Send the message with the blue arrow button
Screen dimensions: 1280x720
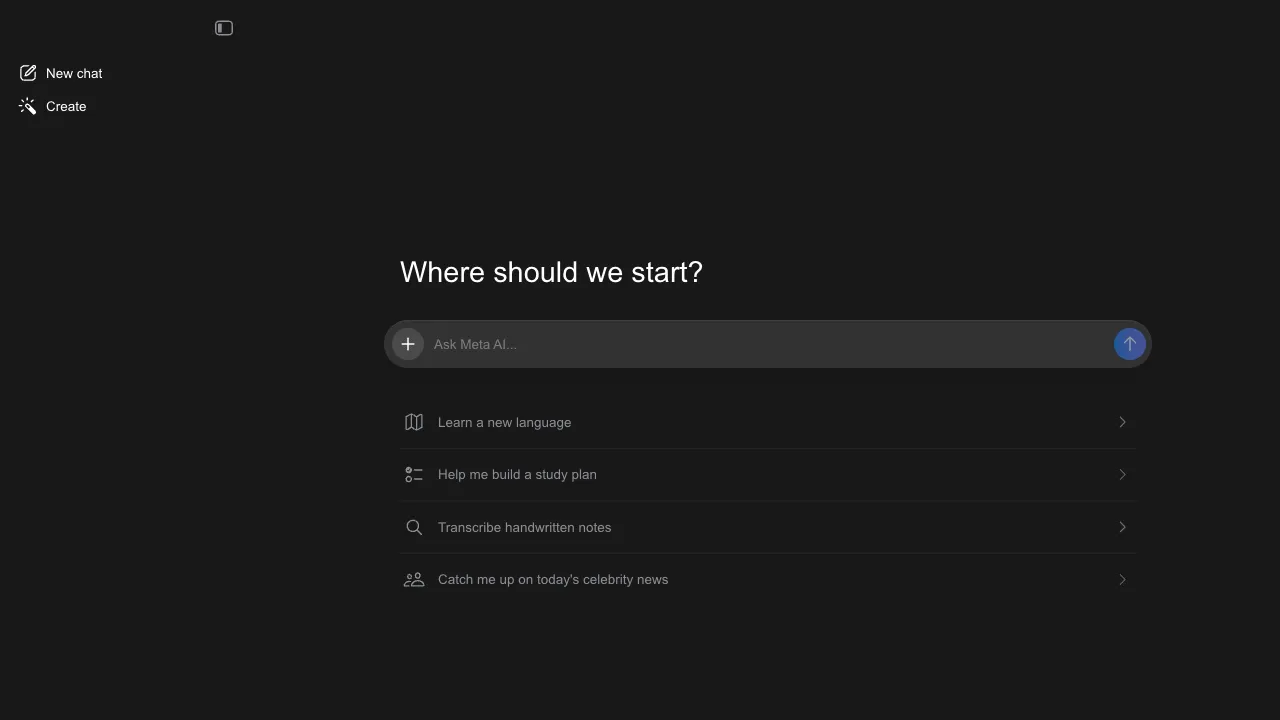(1130, 344)
